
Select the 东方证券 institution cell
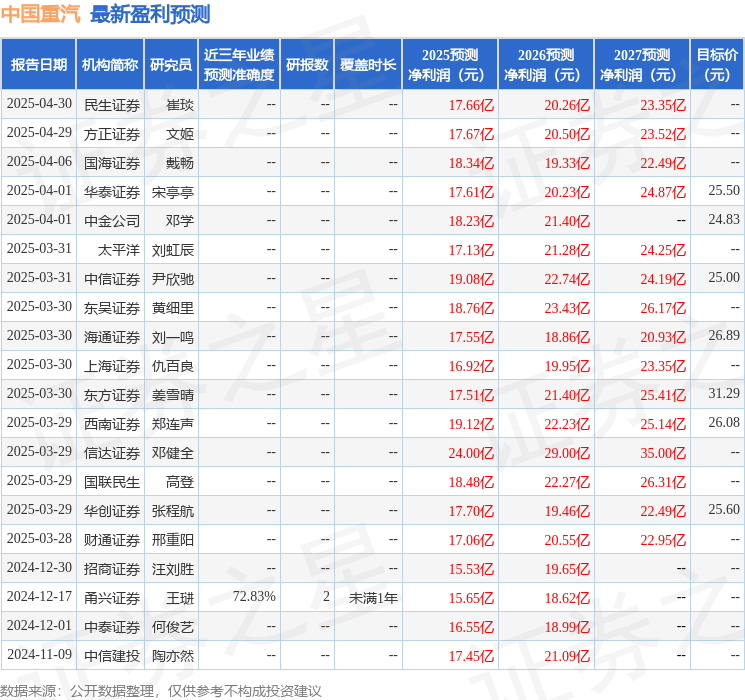pyautogui.click(x=112, y=395)
